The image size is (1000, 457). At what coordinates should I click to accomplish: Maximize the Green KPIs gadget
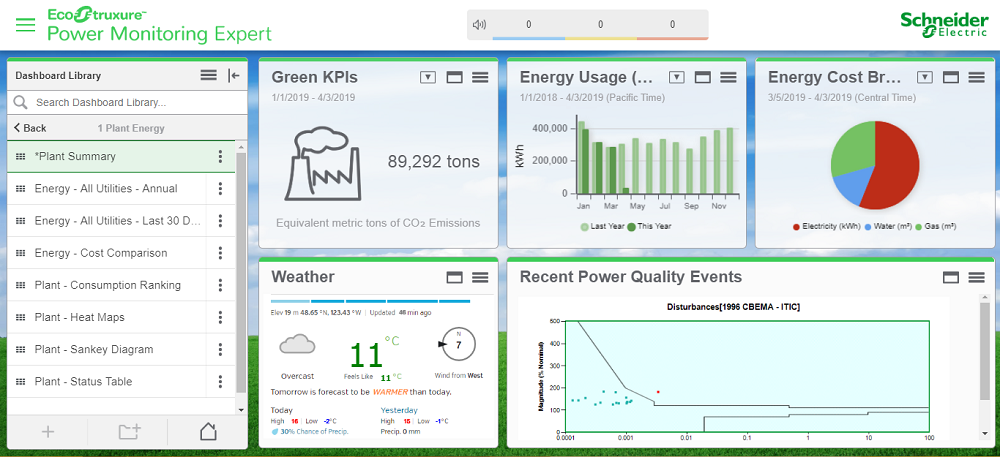(x=454, y=78)
